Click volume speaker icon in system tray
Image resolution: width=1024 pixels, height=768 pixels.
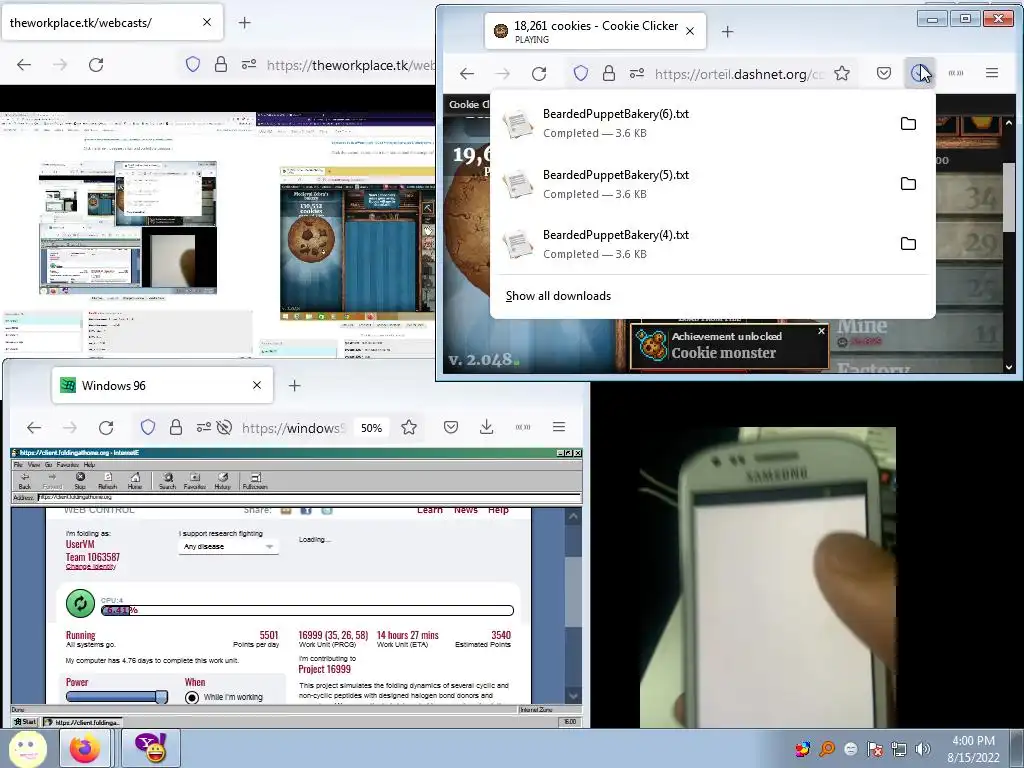pyautogui.click(x=922, y=749)
